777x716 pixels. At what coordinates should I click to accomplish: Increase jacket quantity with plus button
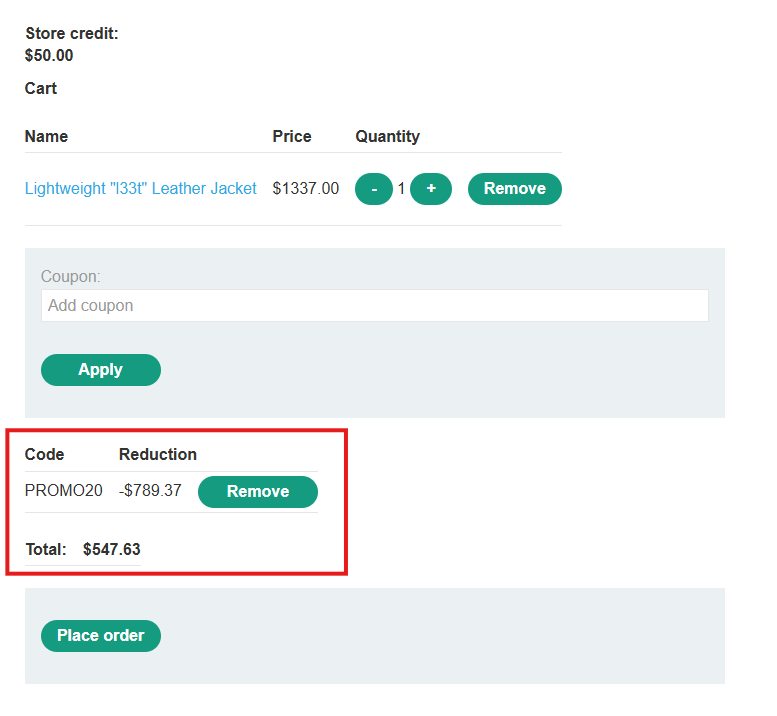(x=431, y=189)
